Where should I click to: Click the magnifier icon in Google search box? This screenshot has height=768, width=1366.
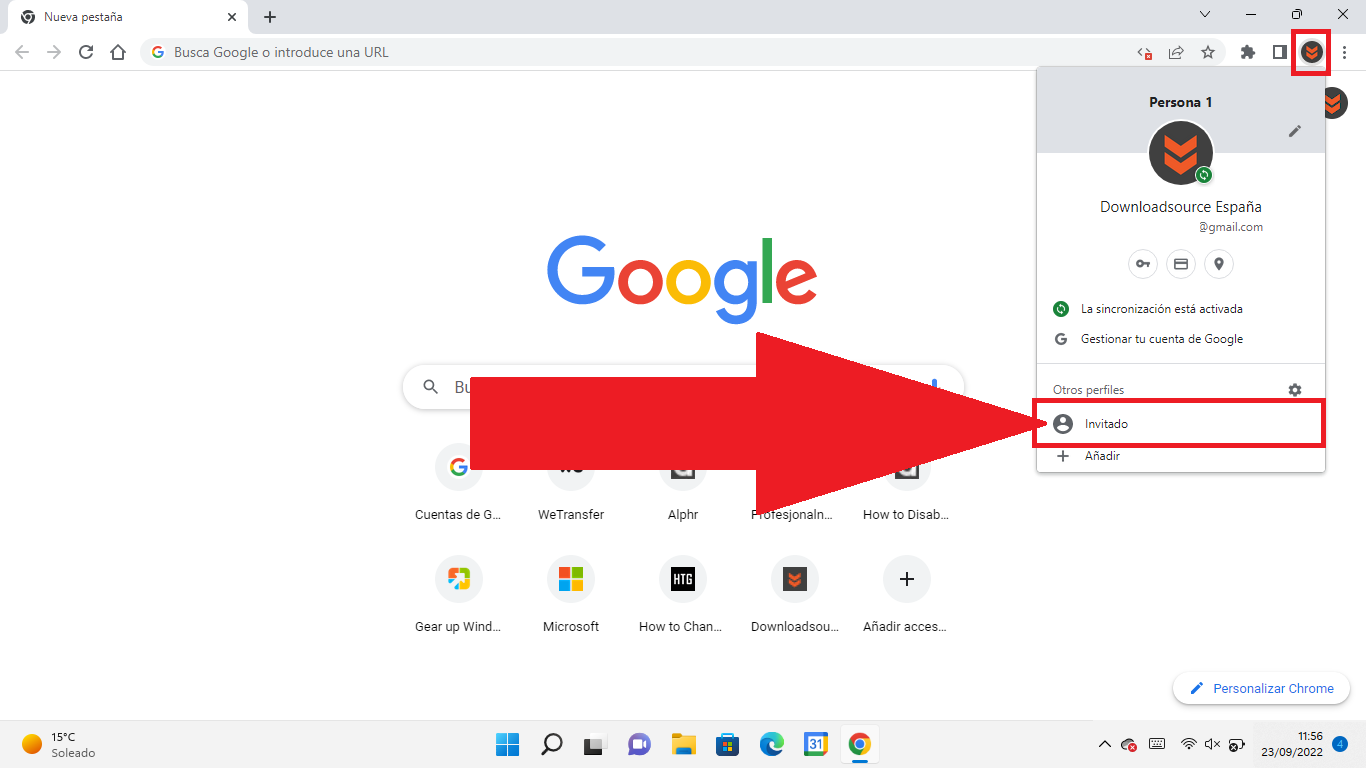(x=431, y=387)
